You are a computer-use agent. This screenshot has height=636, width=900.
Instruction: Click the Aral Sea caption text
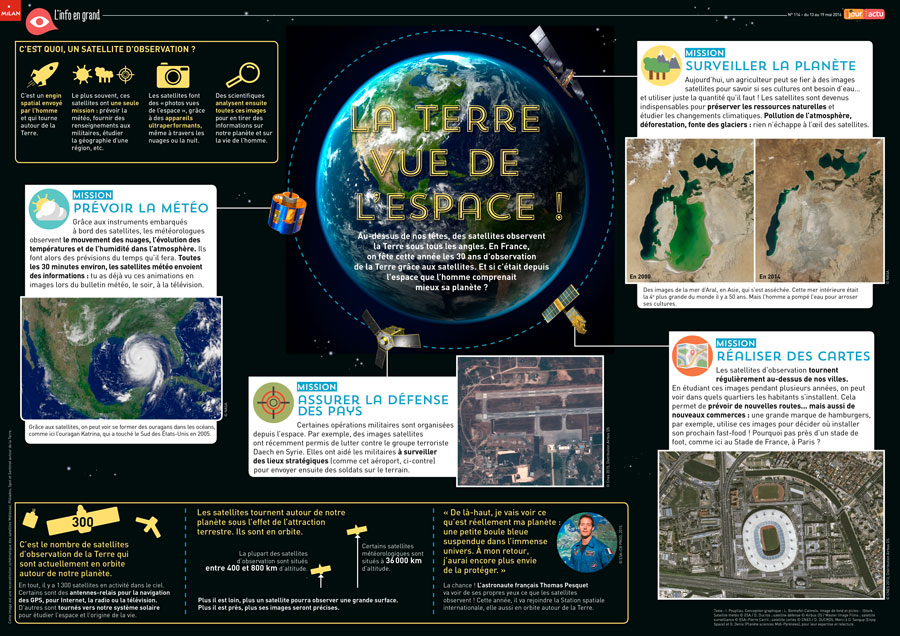tap(751, 297)
